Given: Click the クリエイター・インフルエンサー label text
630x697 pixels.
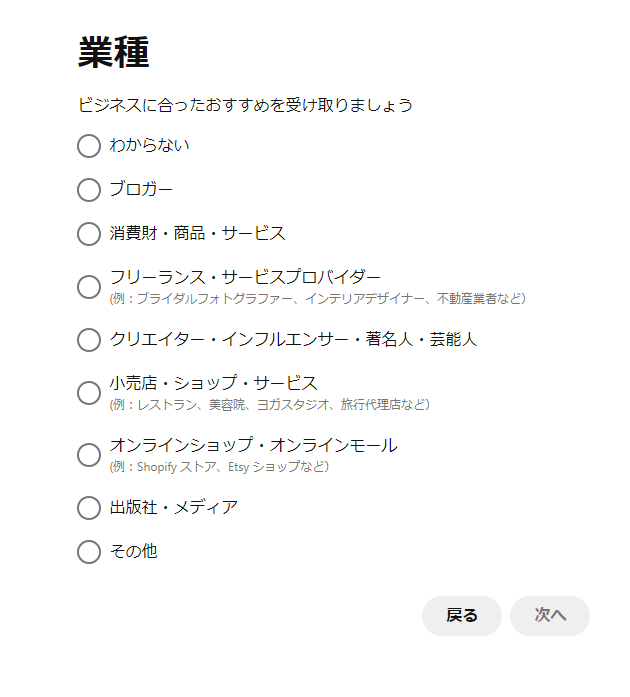Looking at the screenshot, I should (x=293, y=340).
